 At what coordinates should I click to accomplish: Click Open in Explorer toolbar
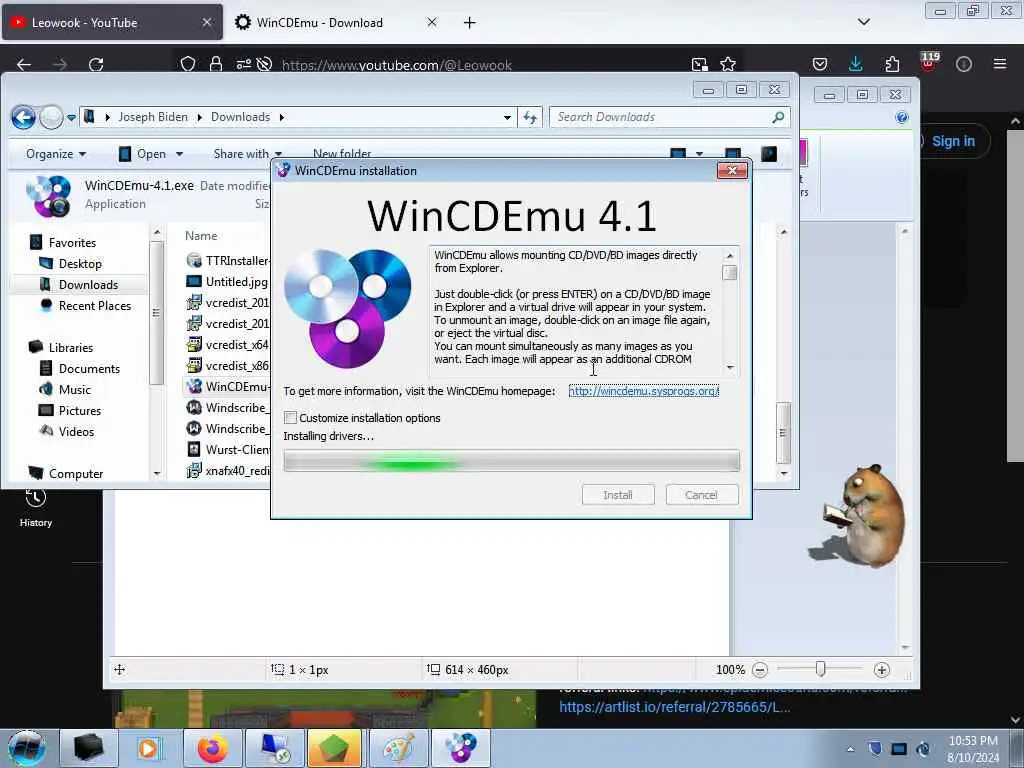tap(142, 154)
